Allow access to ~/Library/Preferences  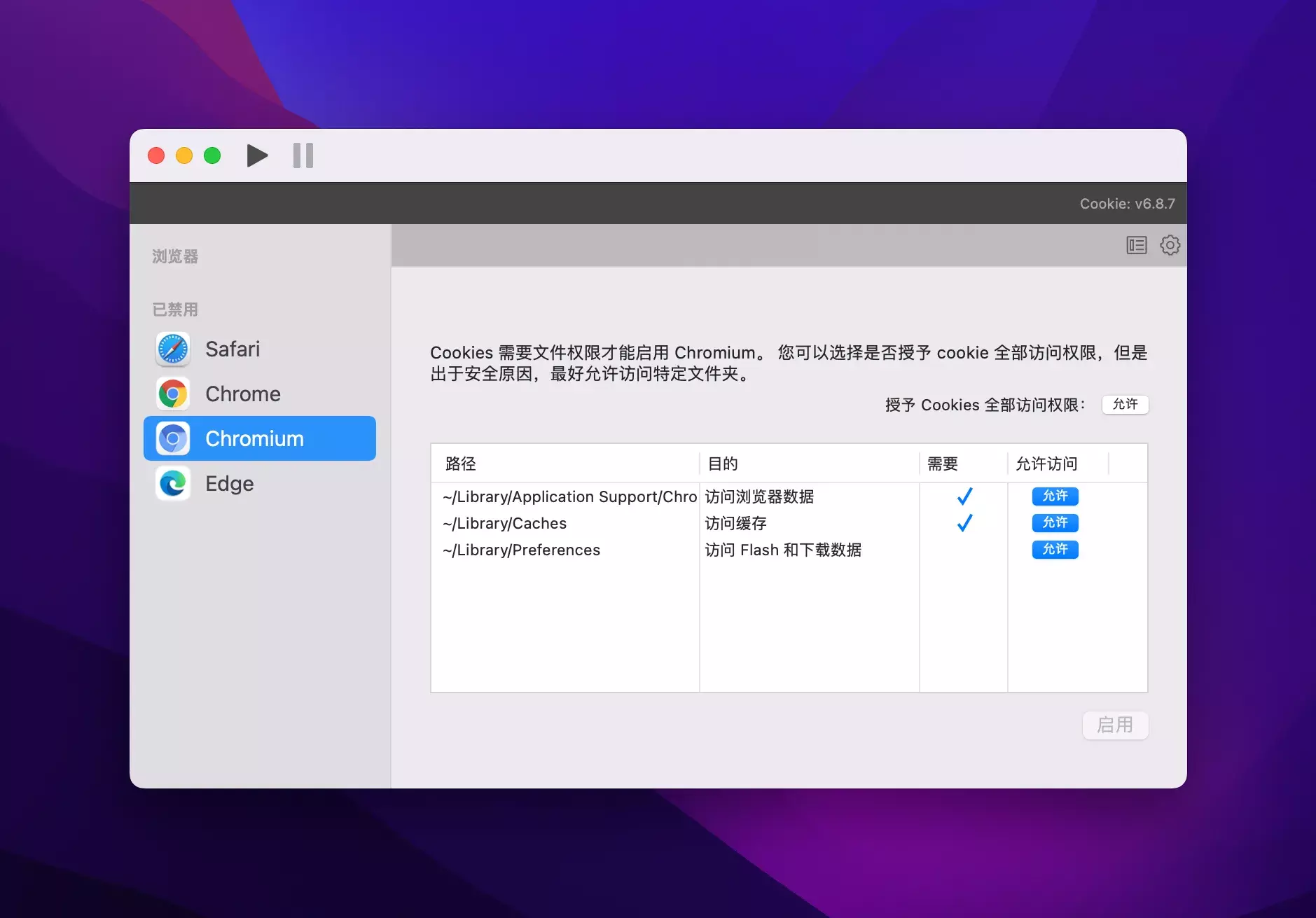[x=1055, y=549]
